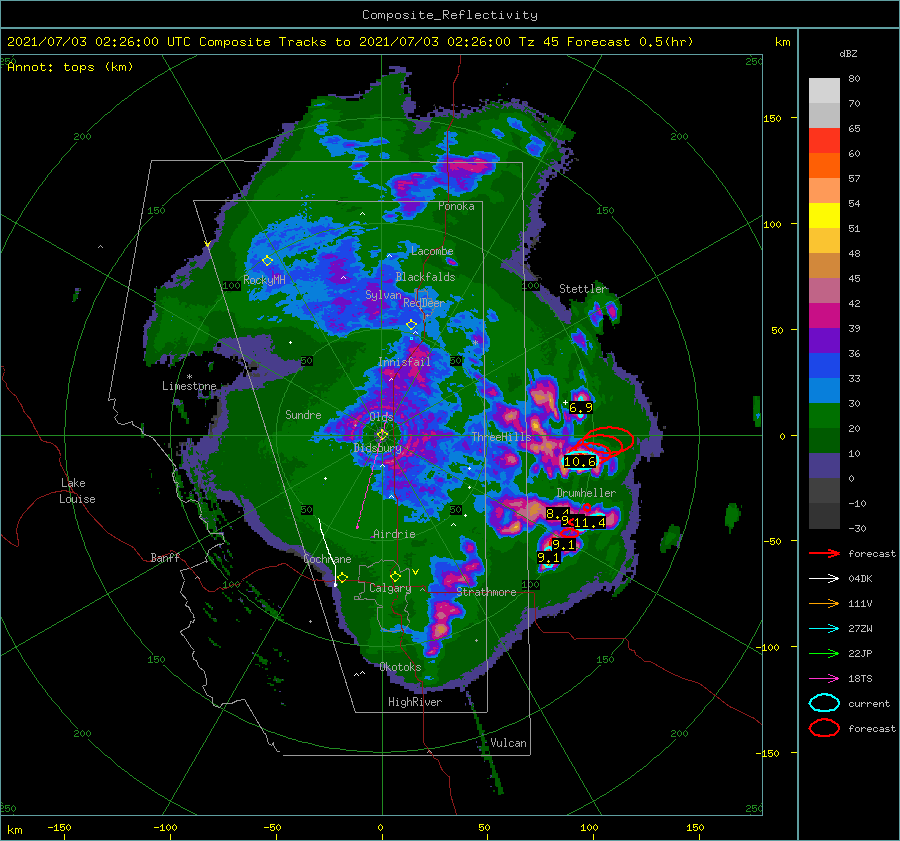
Task: Select the Ponoka city label
Action: click(x=456, y=206)
